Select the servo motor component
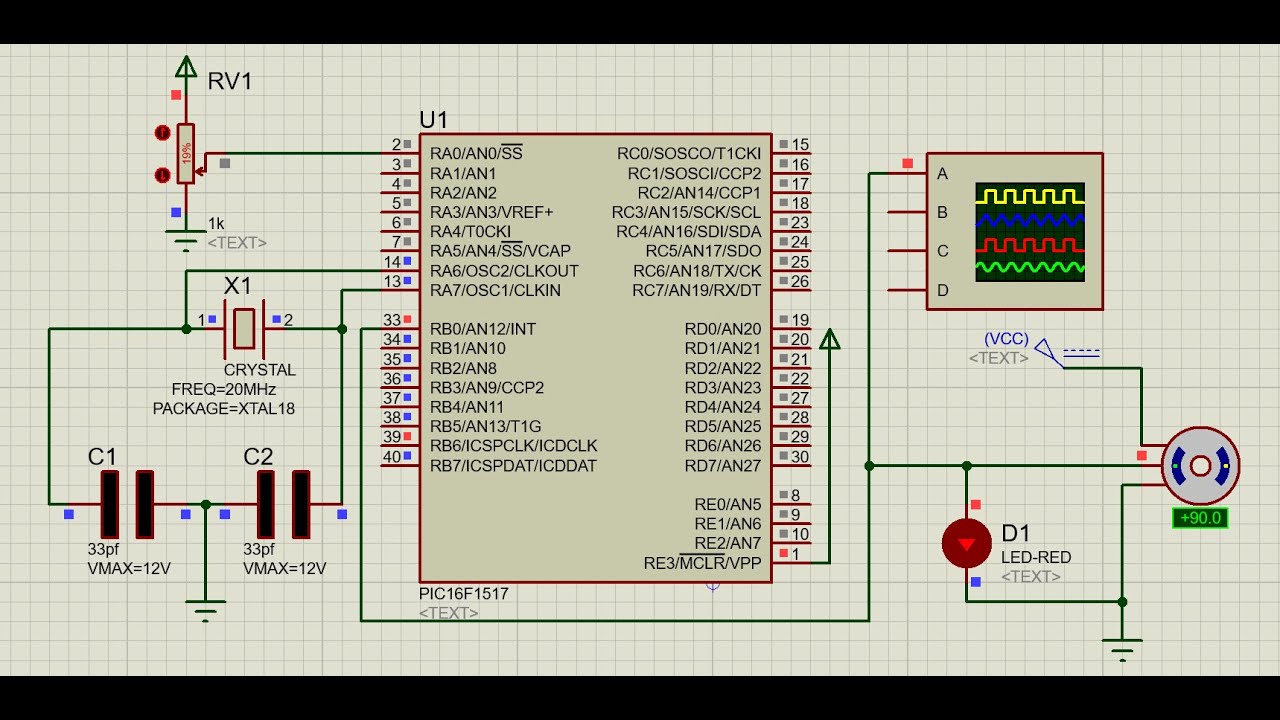This screenshot has width=1280, height=720. point(1200,466)
